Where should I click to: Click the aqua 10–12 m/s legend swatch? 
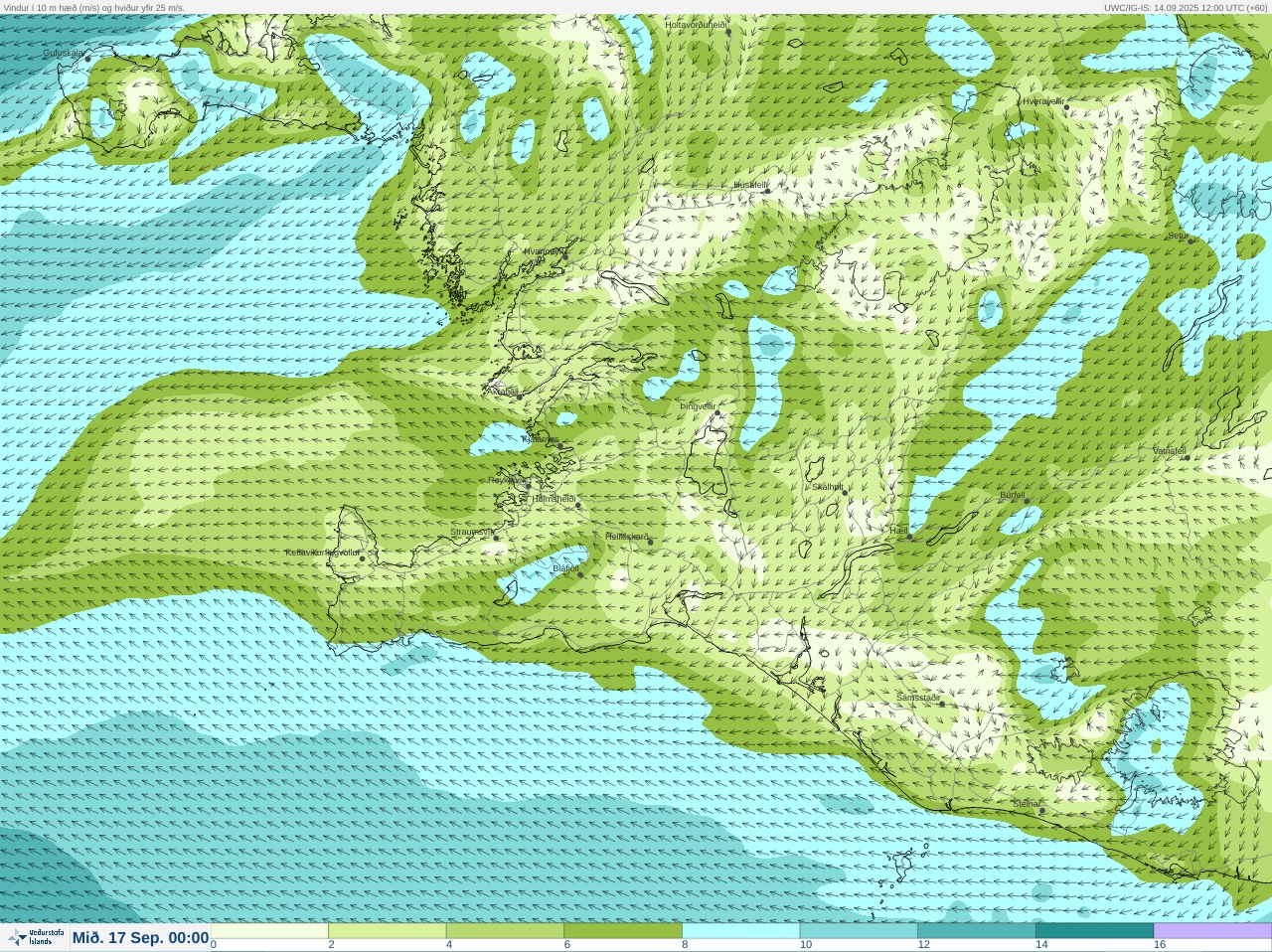[x=859, y=931]
